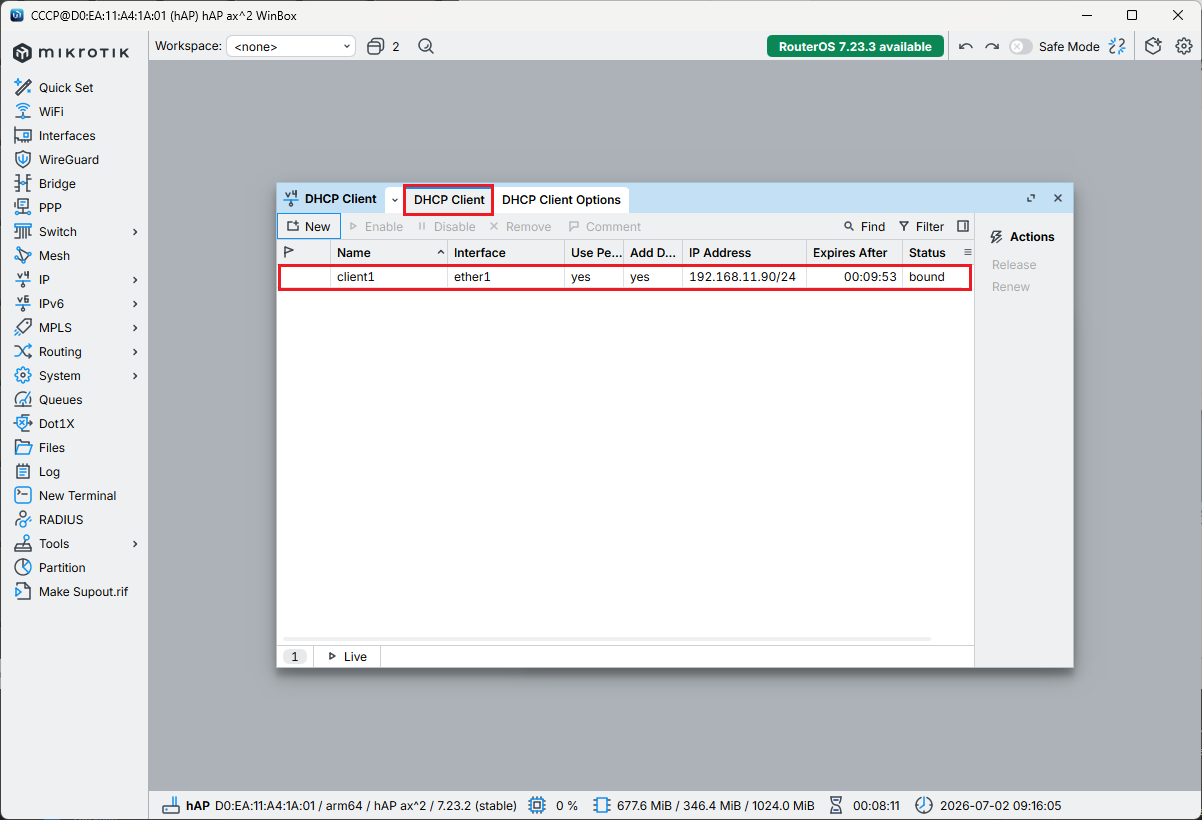The width and height of the screenshot is (1202, 820).
Task: Click the Remove toolbar button
Action: click(520, 226)
